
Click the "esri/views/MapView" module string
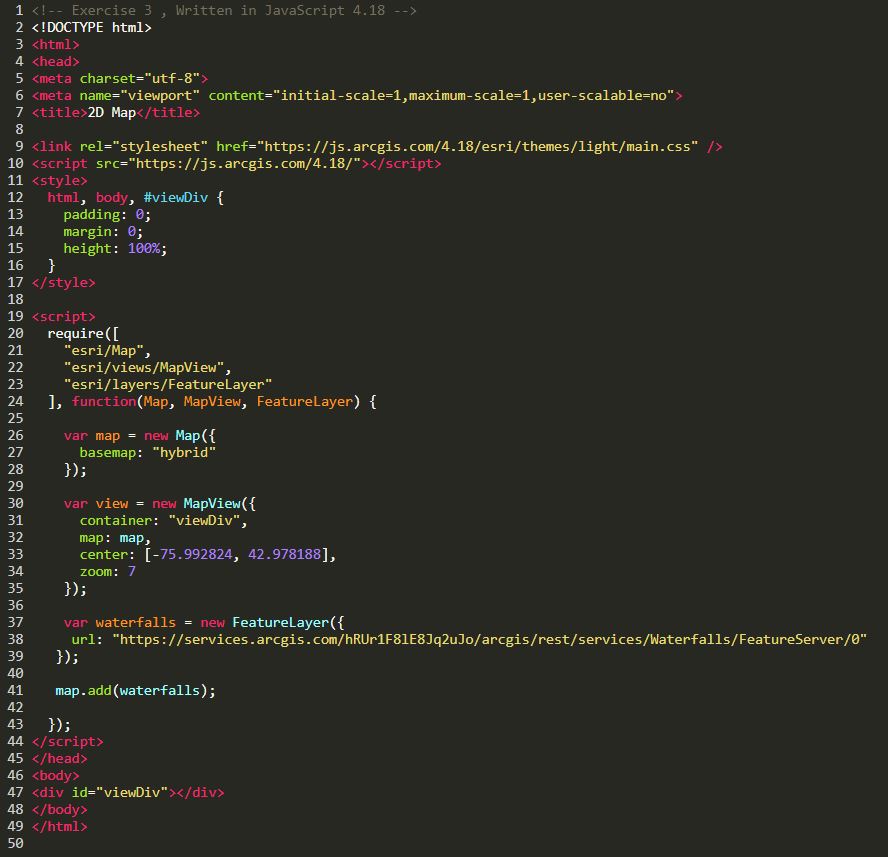coord(148,367)
